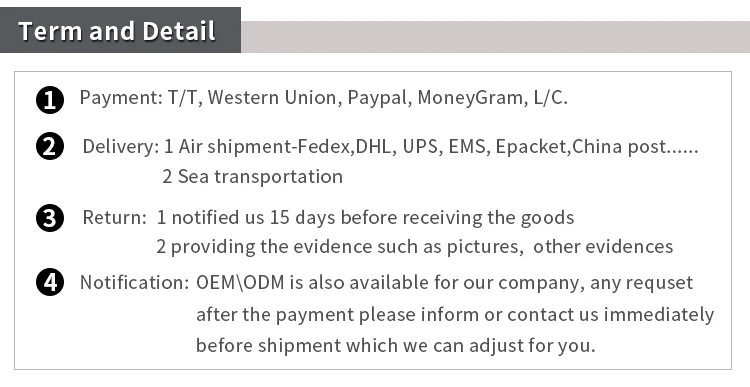Click the Notification label

(x=135, y=282)
